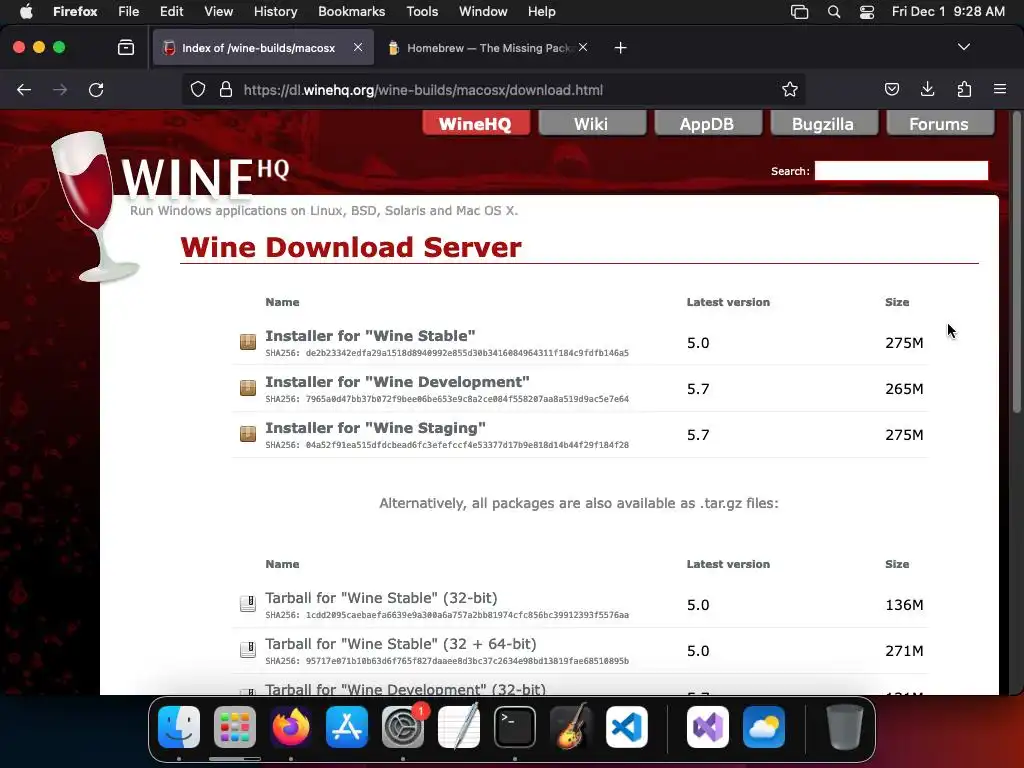Reload the current page
The height and width of the screenshot is (768, 1024).
pyautogui.click(x=96, y=90)
